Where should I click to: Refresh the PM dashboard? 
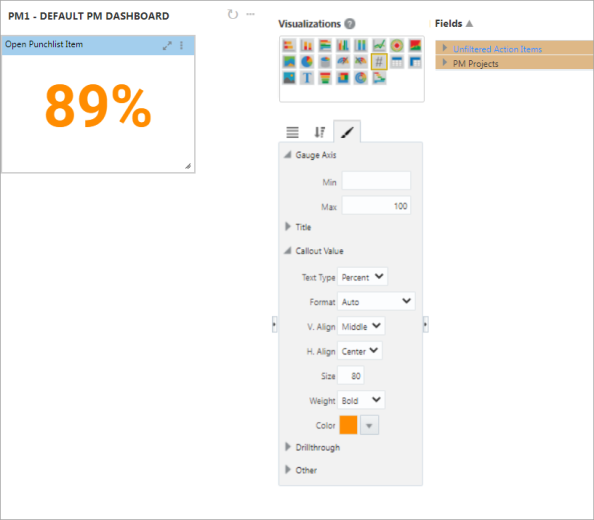tap(233, 14)
